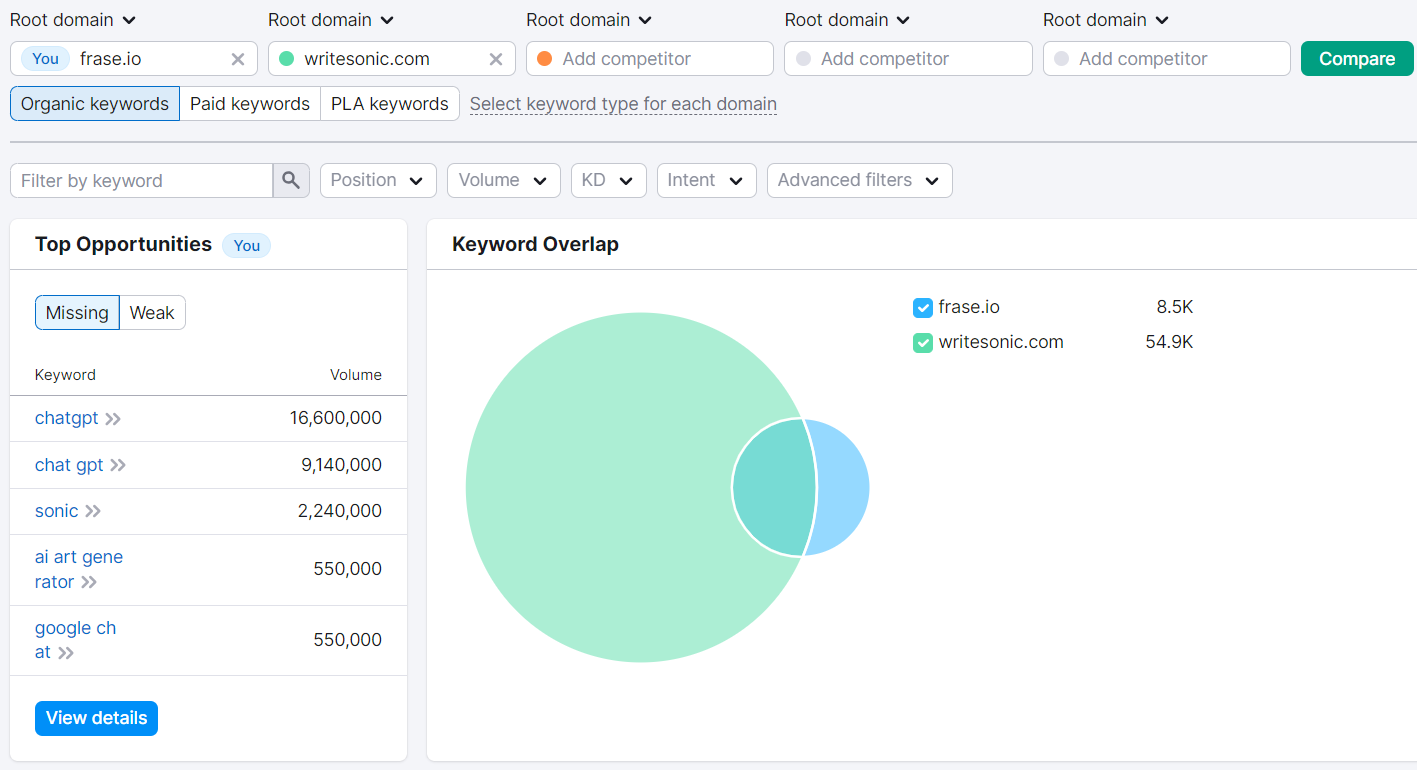The height and width of the screenshot is (770, 1417).
Task: Click the double chevron beside google chat
Action: 66,653
